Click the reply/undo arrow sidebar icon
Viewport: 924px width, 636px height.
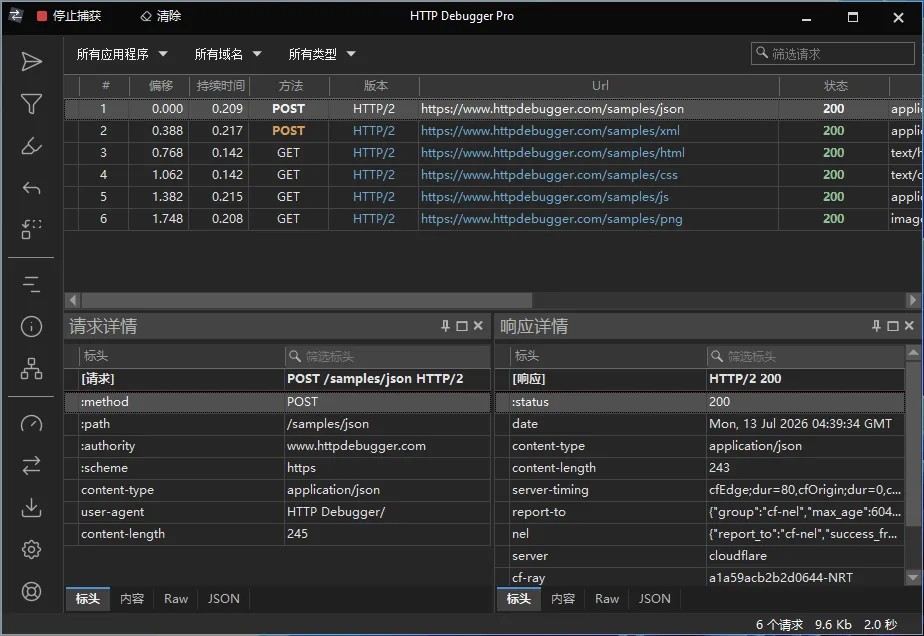31,188
